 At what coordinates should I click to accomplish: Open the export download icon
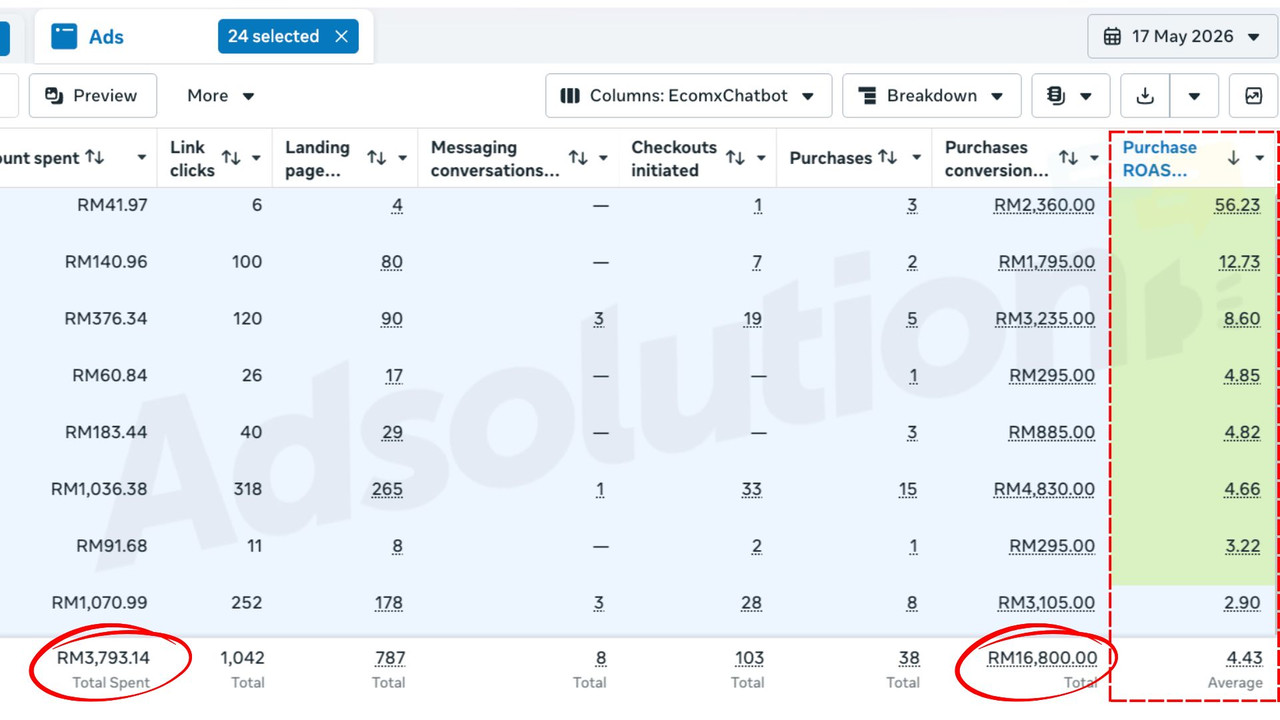1145,96
